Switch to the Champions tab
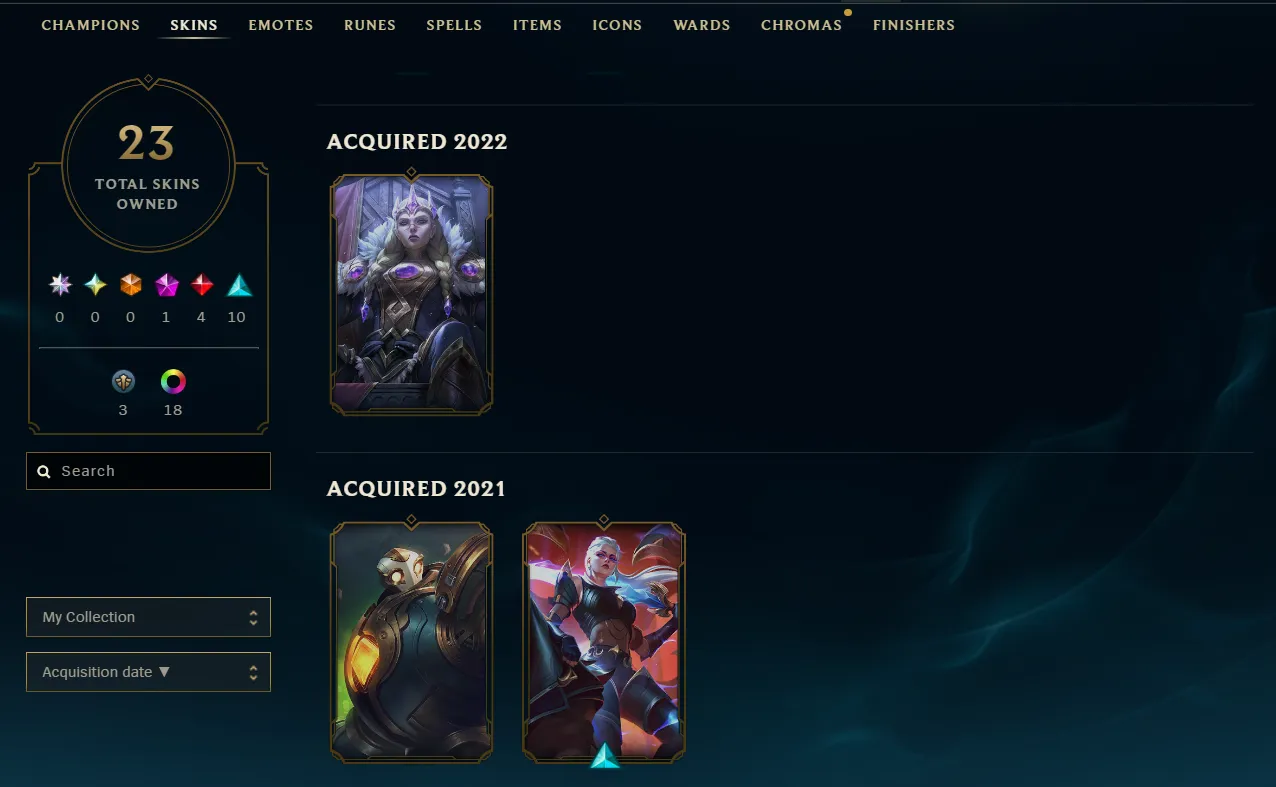The width and height of the screenshot is (1276, 787). click(90, 25)
